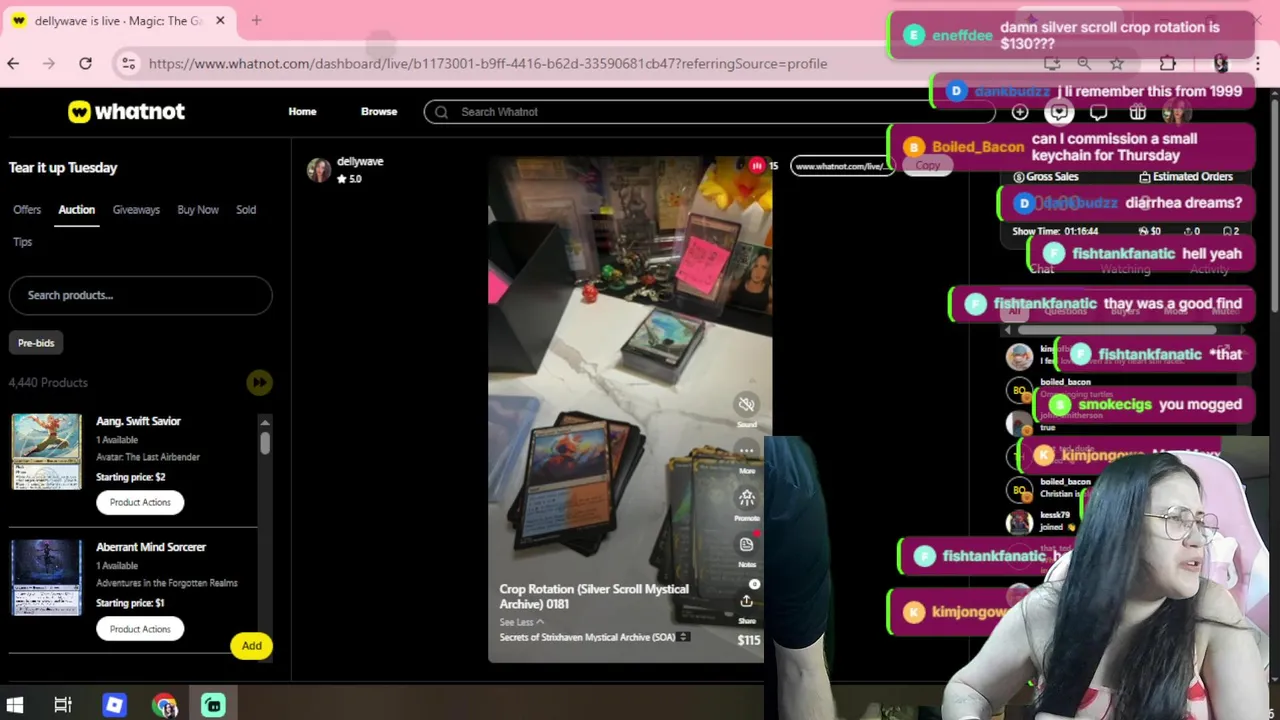Click the fast-forward icon beside product count
Viewport: 1280px width, 720px height.
tap(259, 382)
